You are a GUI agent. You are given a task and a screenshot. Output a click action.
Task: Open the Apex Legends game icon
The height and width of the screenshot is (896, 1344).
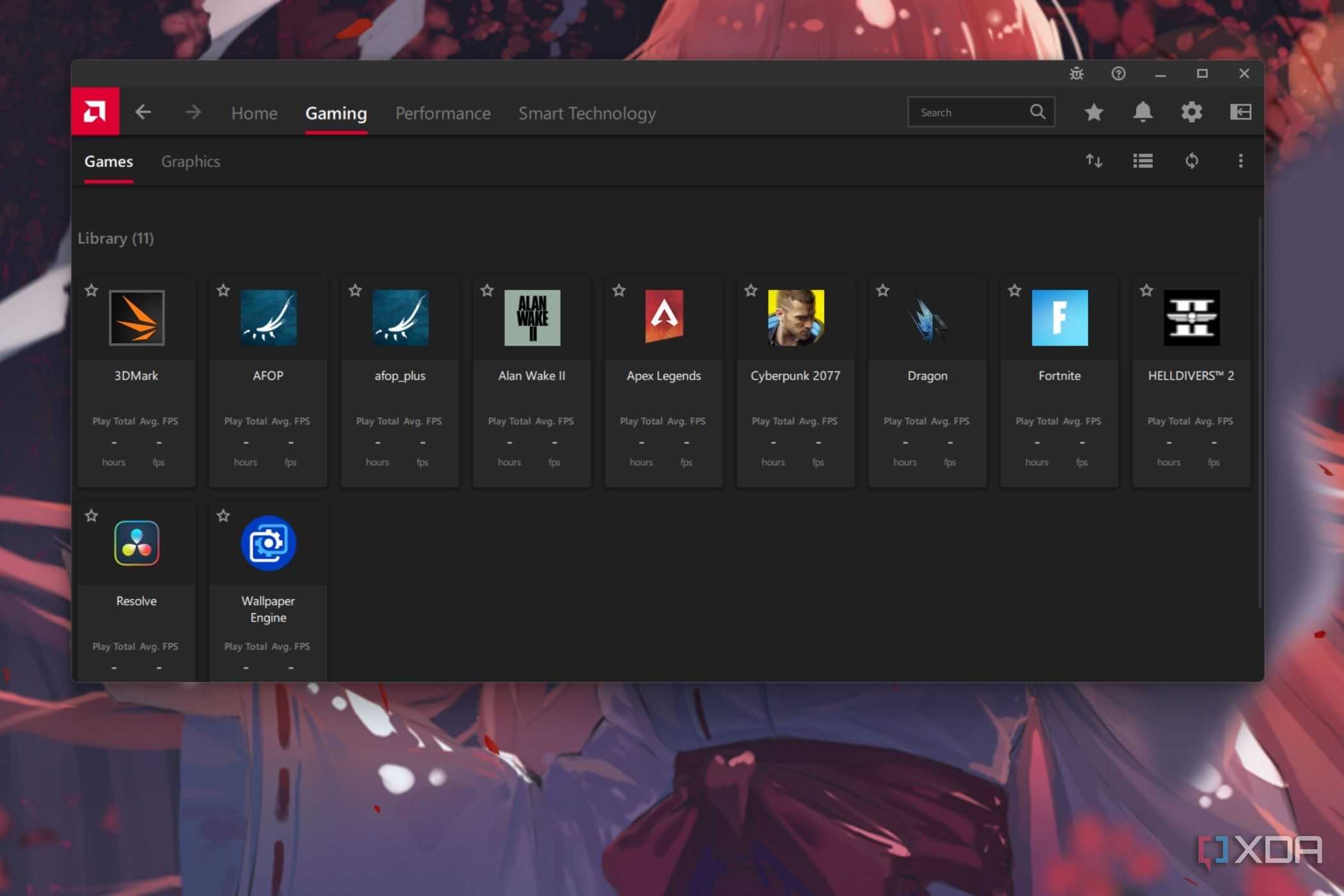point(664,317)
